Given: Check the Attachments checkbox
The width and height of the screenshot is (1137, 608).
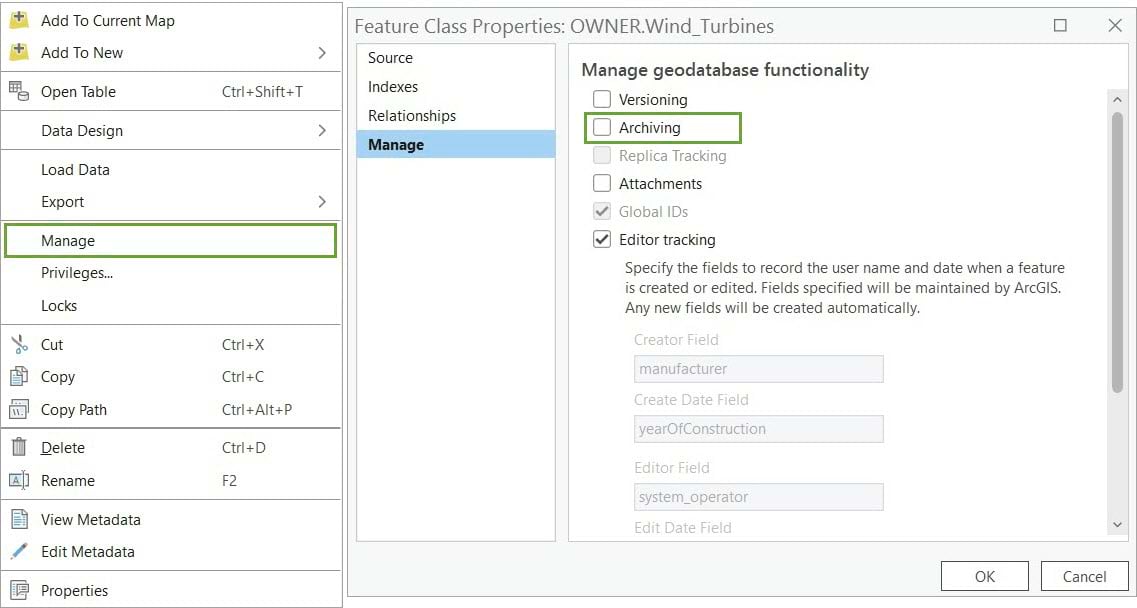Looking at the screenshot, I should click(x=602, y=183).
